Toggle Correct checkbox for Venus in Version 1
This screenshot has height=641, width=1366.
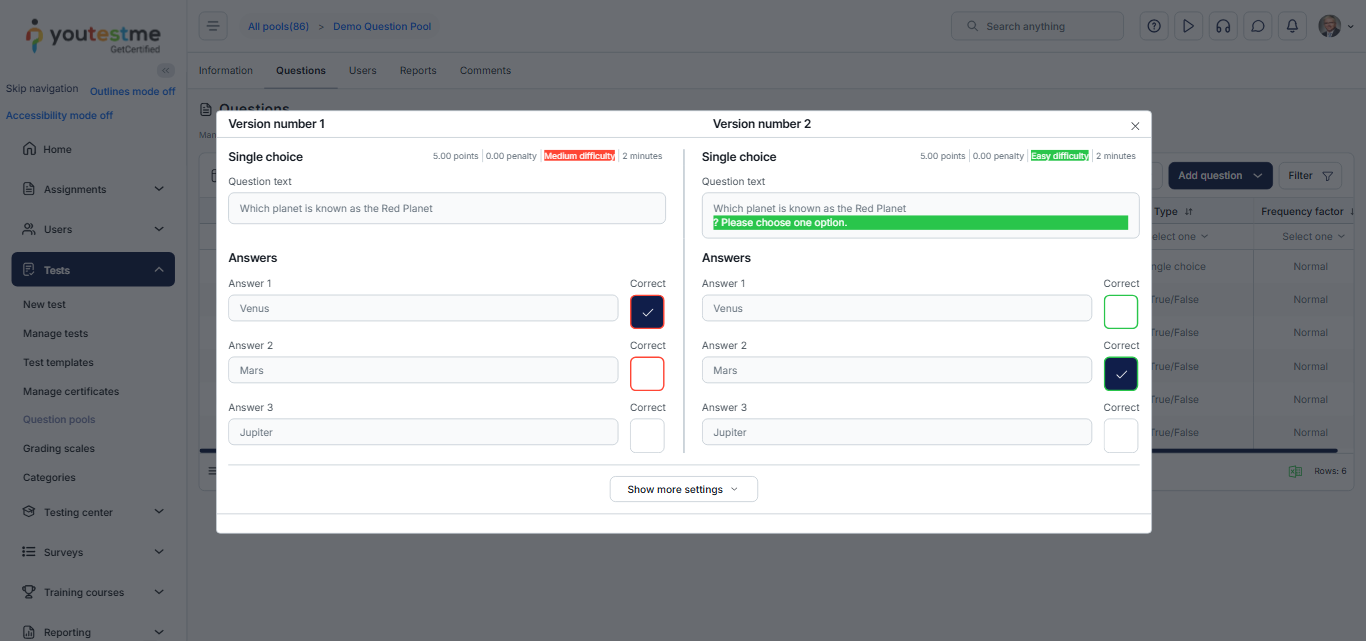click(x=647, y=312)
